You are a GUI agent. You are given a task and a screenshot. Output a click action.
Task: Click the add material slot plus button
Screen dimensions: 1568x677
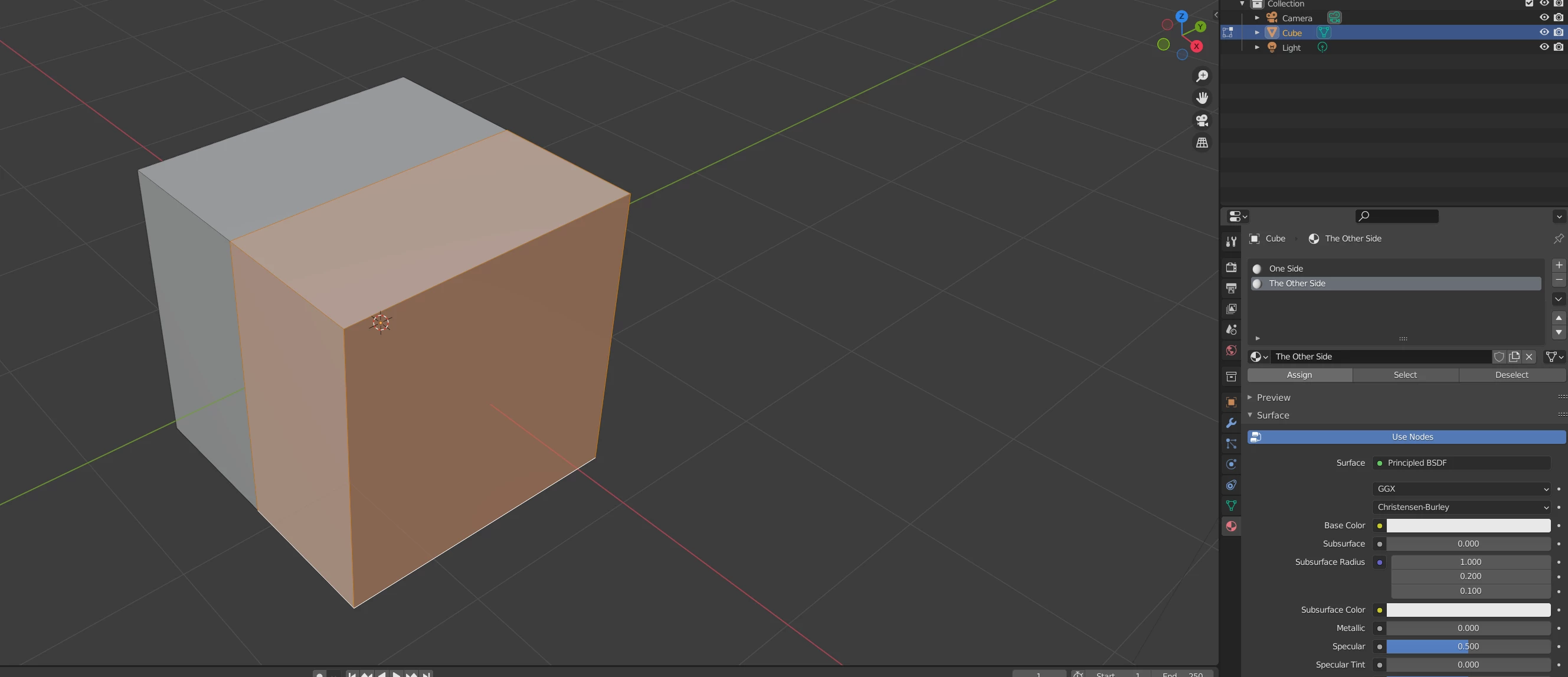pyautogui.click(x=1558, y=265)
